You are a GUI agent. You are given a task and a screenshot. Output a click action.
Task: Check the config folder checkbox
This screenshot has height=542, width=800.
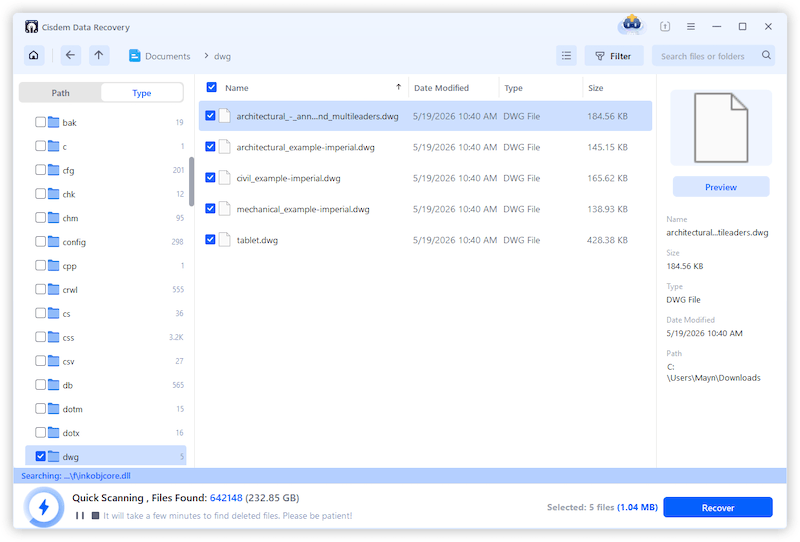40,241
